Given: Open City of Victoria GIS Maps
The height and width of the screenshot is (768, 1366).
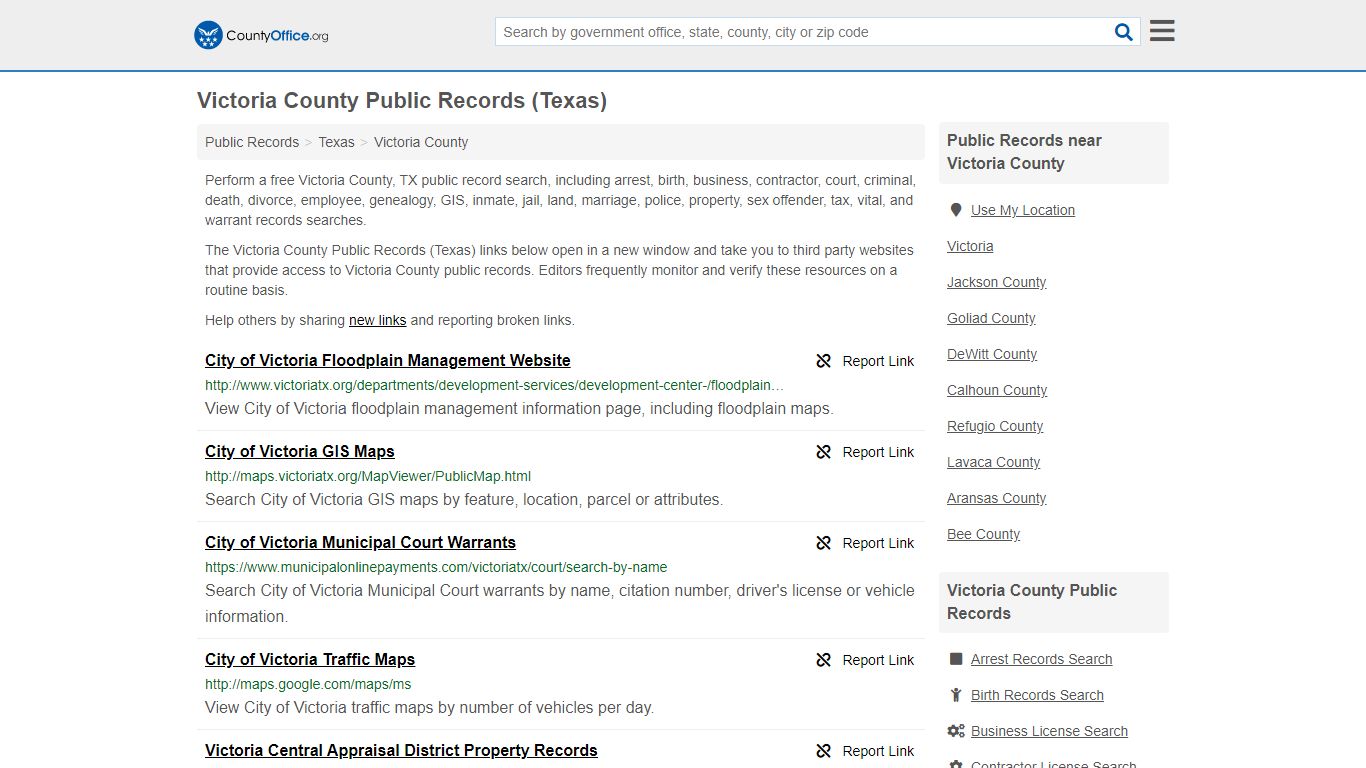Looking at the screenshot, I should 300,452.
